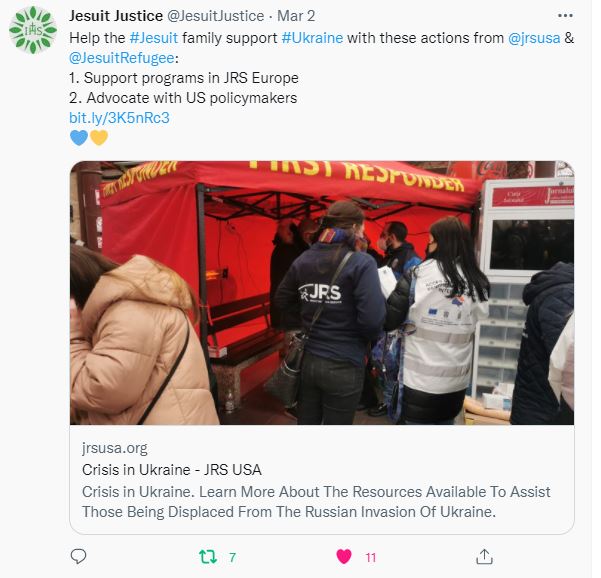Screen dimensions: 601x578
Task: Open the #Jesuit hashtag link
Action: point(154,38)
